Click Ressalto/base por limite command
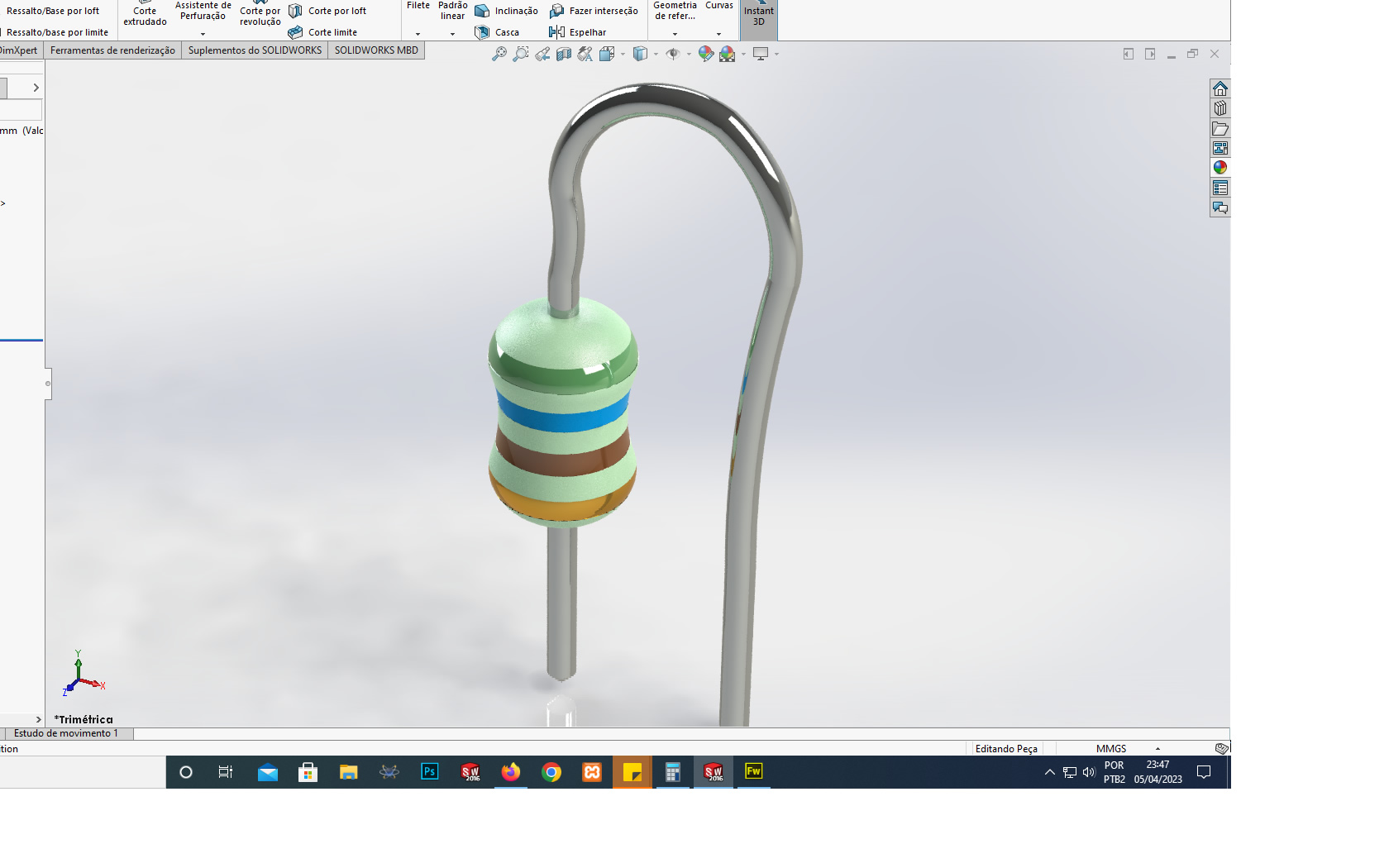Viewport: 1389px width, 868px height. coord(57,32)
